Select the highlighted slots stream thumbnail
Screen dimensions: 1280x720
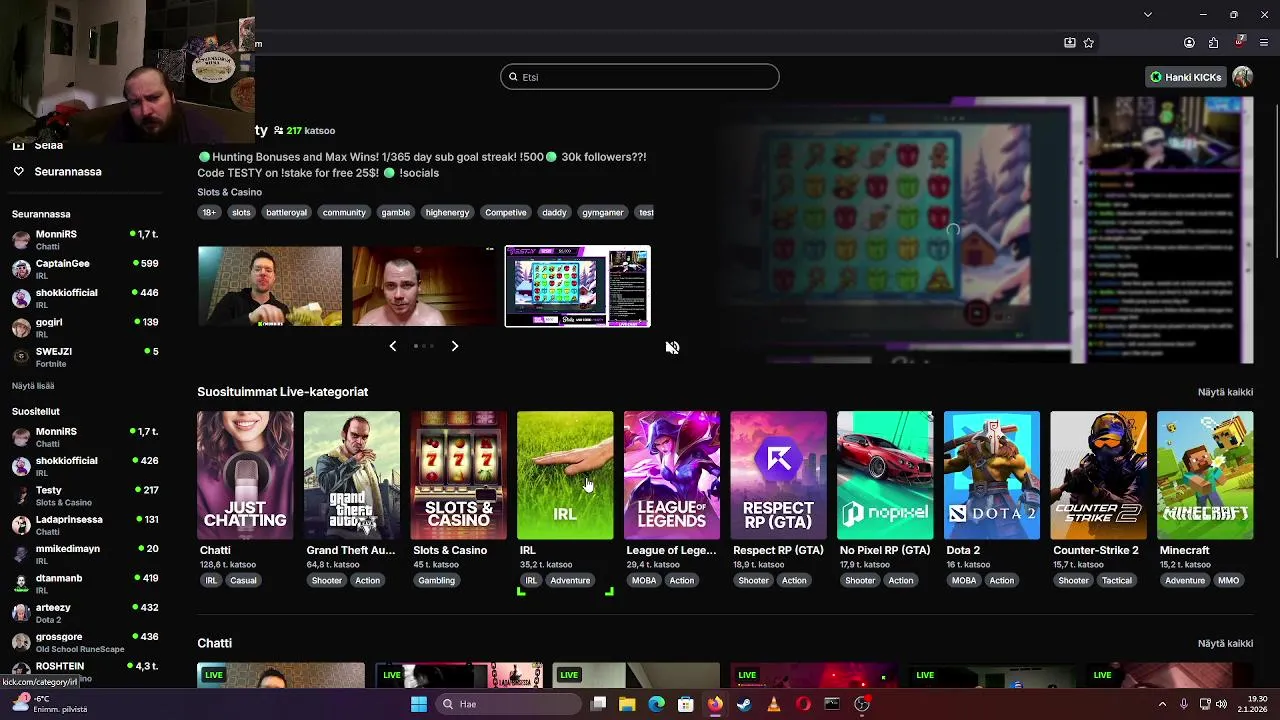click(578, 286)
